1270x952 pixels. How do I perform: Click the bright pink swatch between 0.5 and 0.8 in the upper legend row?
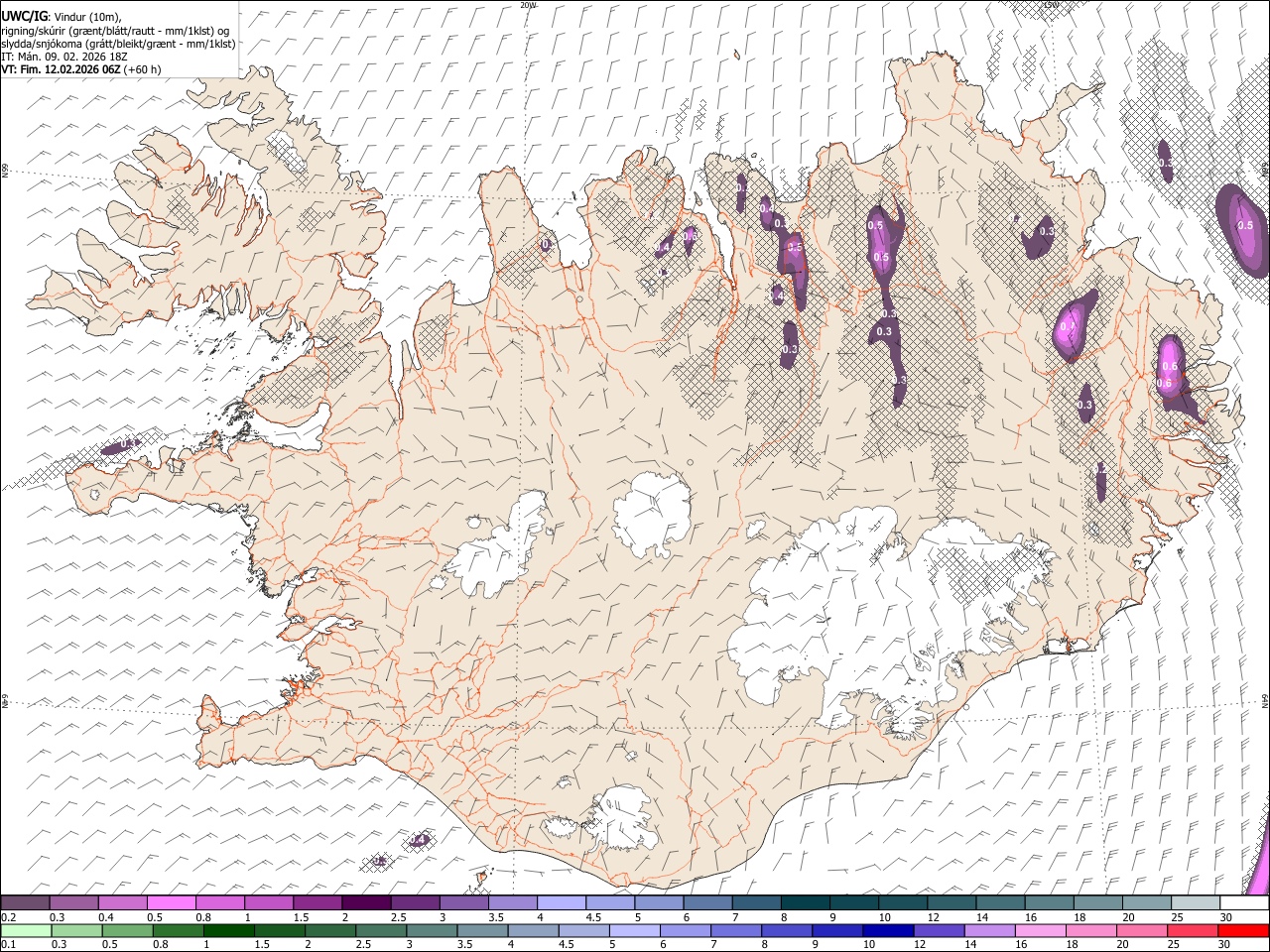click(x=172, y=903)
